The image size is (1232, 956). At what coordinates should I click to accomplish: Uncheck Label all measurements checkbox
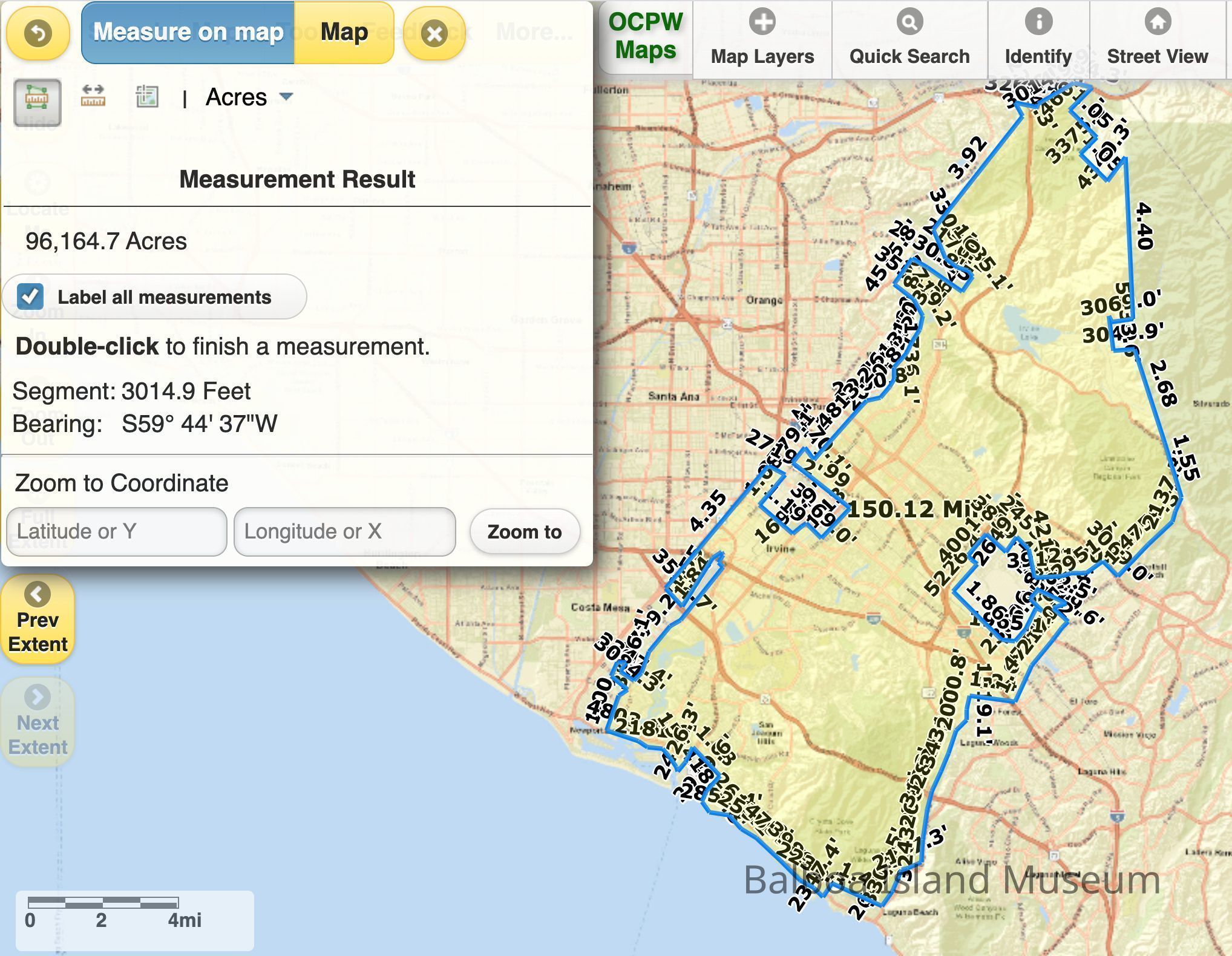point(30,296)
